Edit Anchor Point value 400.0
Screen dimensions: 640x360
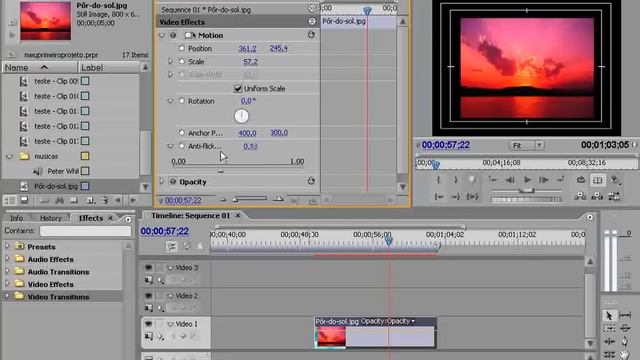tap(247, 133)
